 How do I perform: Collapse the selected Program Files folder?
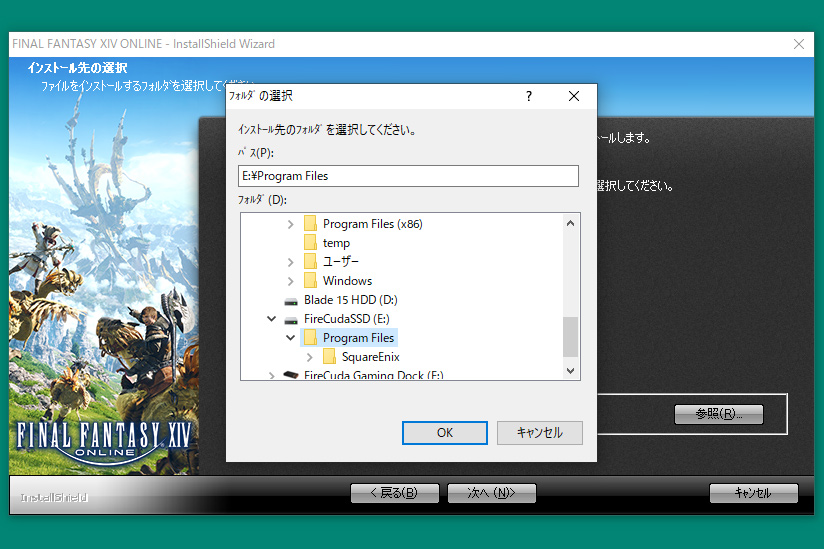[x=290, y=337]
